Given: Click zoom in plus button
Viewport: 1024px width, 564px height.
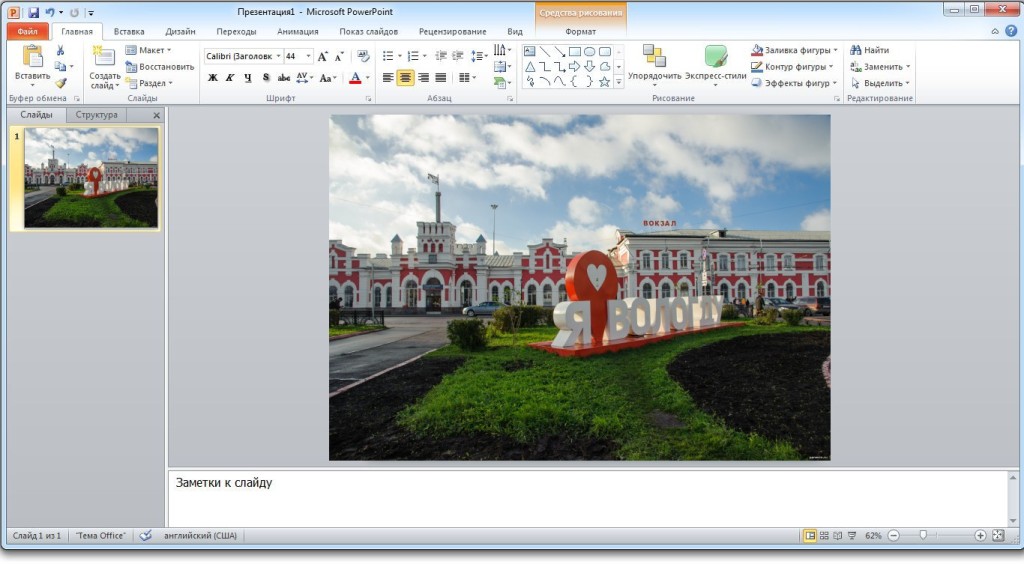Looking at the screenshot, I should [980, 535].
